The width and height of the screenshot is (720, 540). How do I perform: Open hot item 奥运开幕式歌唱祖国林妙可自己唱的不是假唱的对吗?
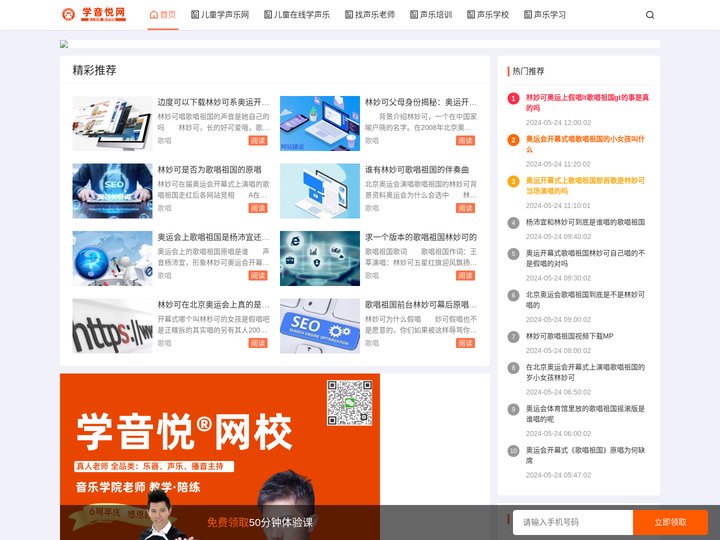coord(585,258)
